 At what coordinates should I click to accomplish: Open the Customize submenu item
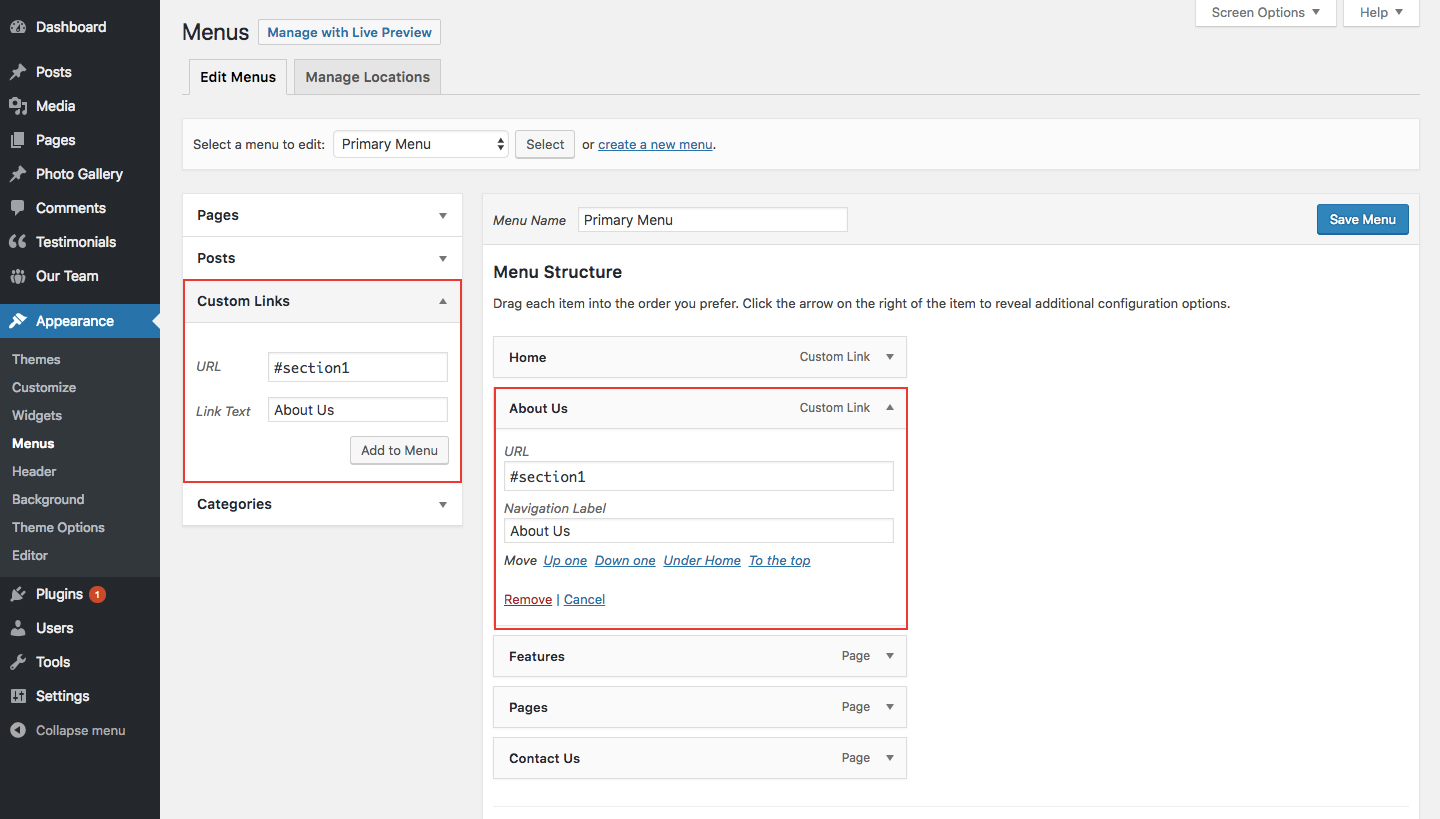[x=44, y=387]
